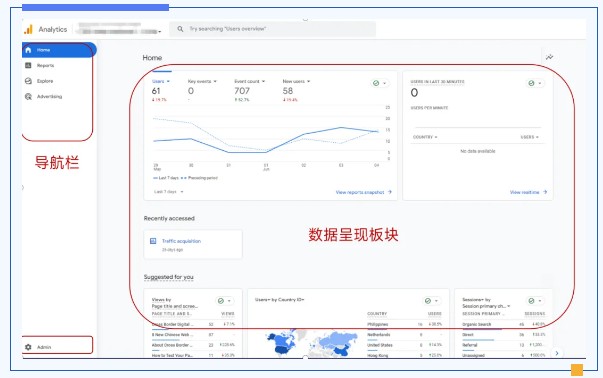Open data quality check on Sessions by card
The image size is (603, 378).
[x=535, y=301]
